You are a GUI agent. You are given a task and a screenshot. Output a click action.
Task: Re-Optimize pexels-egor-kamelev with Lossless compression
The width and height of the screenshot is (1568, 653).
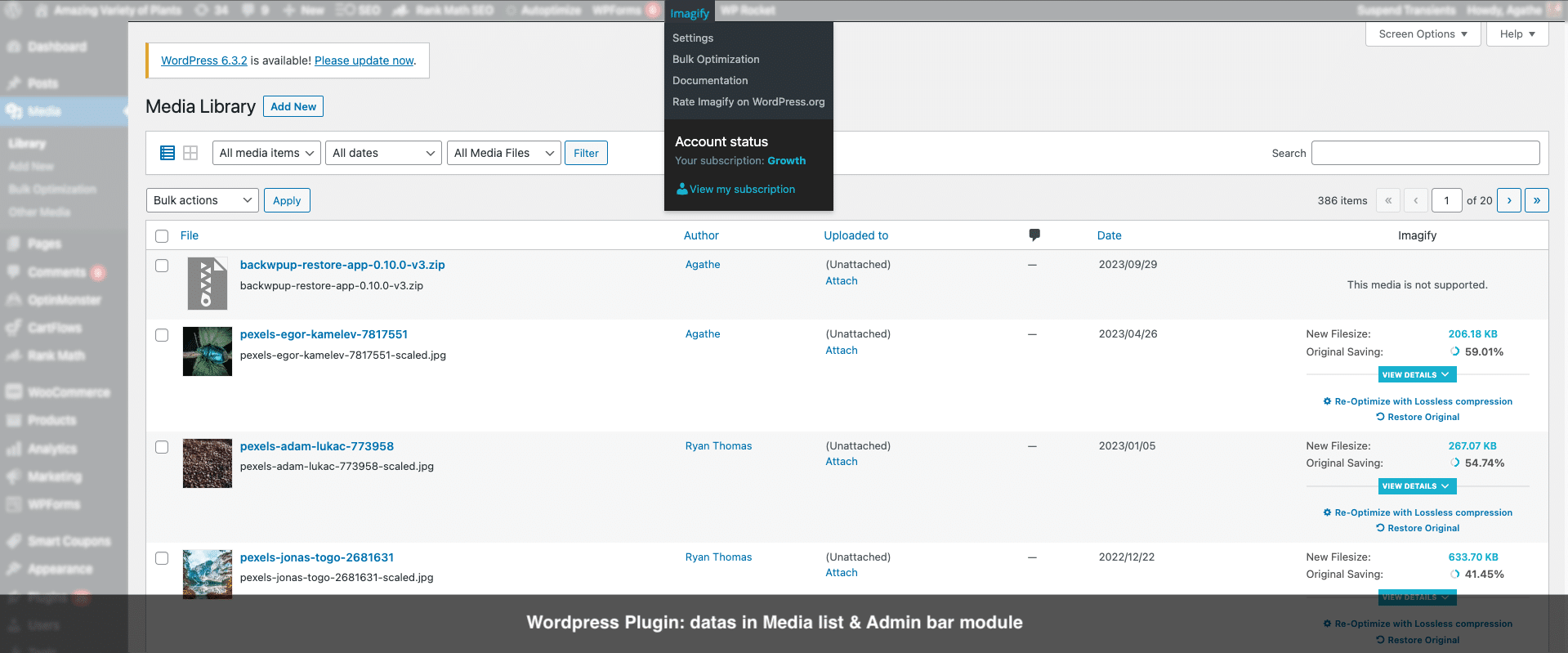tap(1418, 401)
